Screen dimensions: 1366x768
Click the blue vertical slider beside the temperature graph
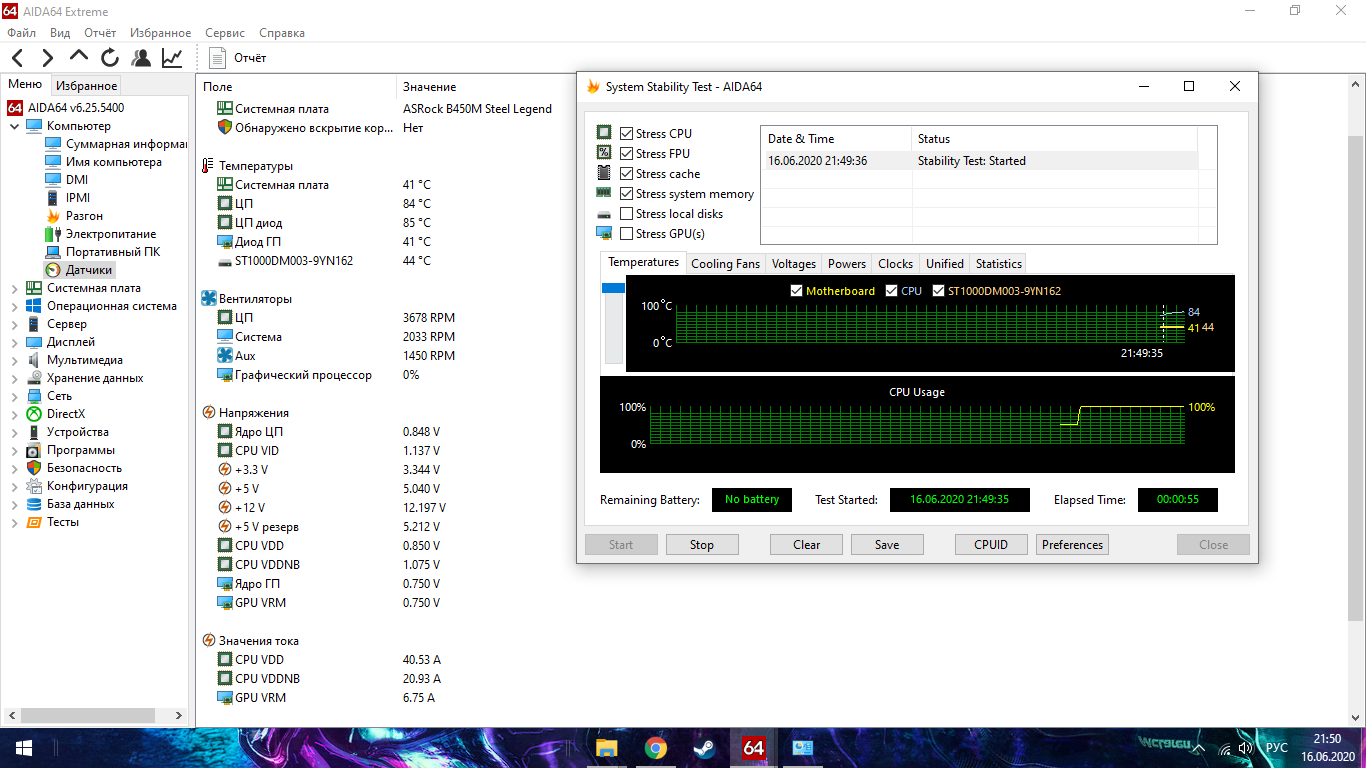[613, 288]
